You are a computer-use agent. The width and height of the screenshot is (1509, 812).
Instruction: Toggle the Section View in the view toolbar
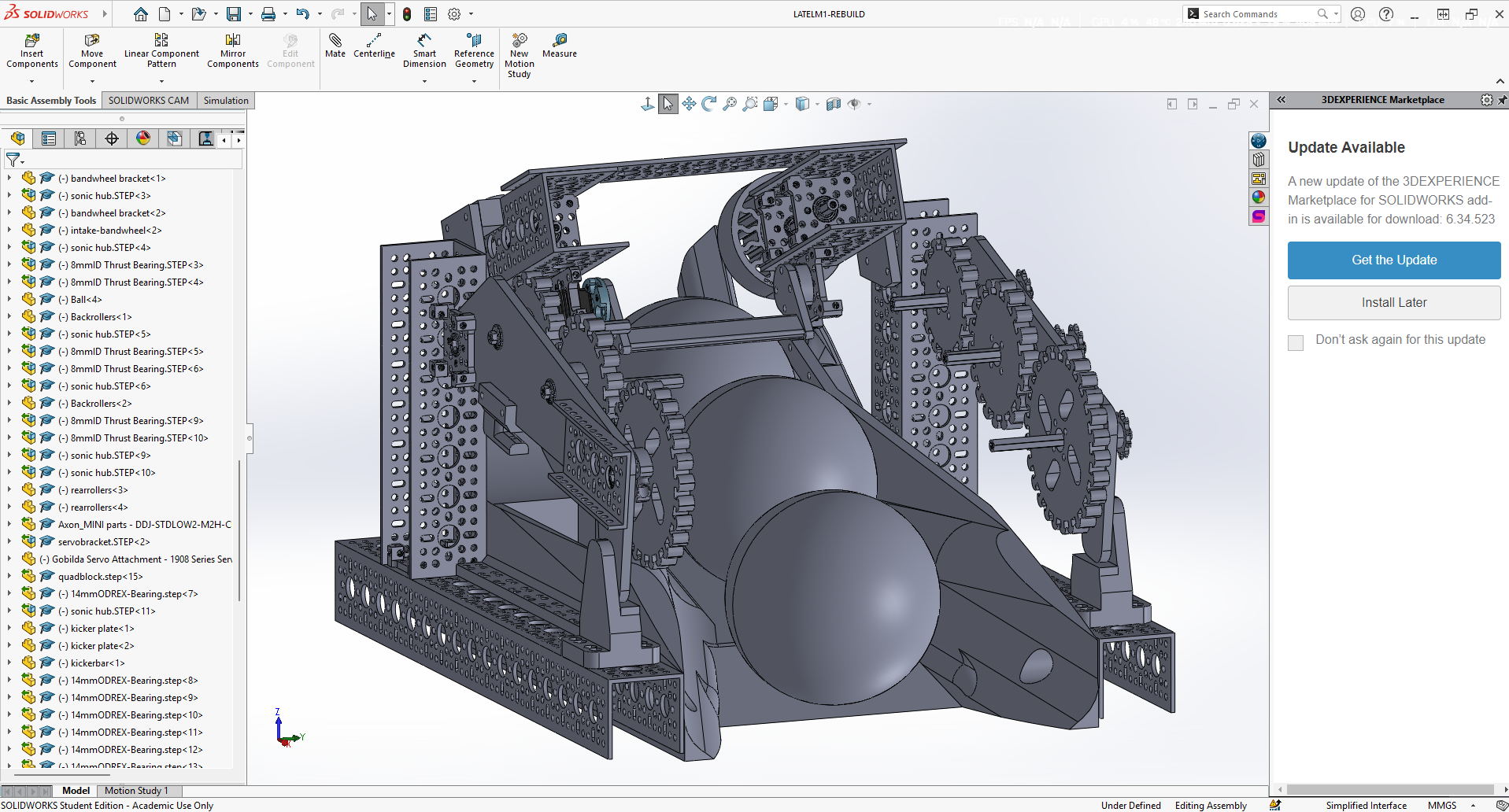point(834,103)
